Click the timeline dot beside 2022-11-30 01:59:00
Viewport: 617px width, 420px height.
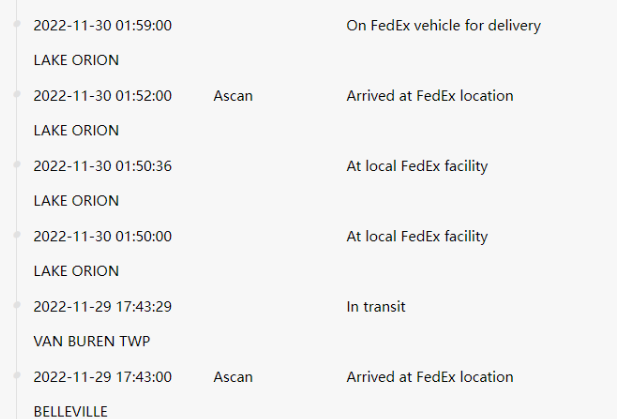click(17, 23)
